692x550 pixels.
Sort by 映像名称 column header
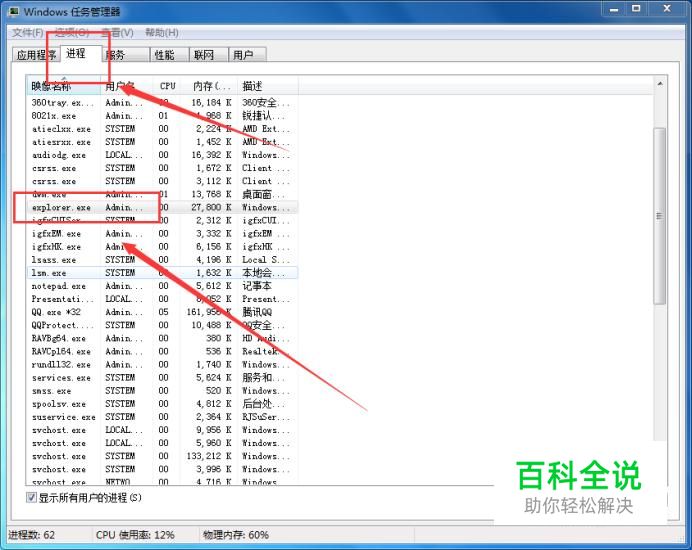click(x=64, y=86)
